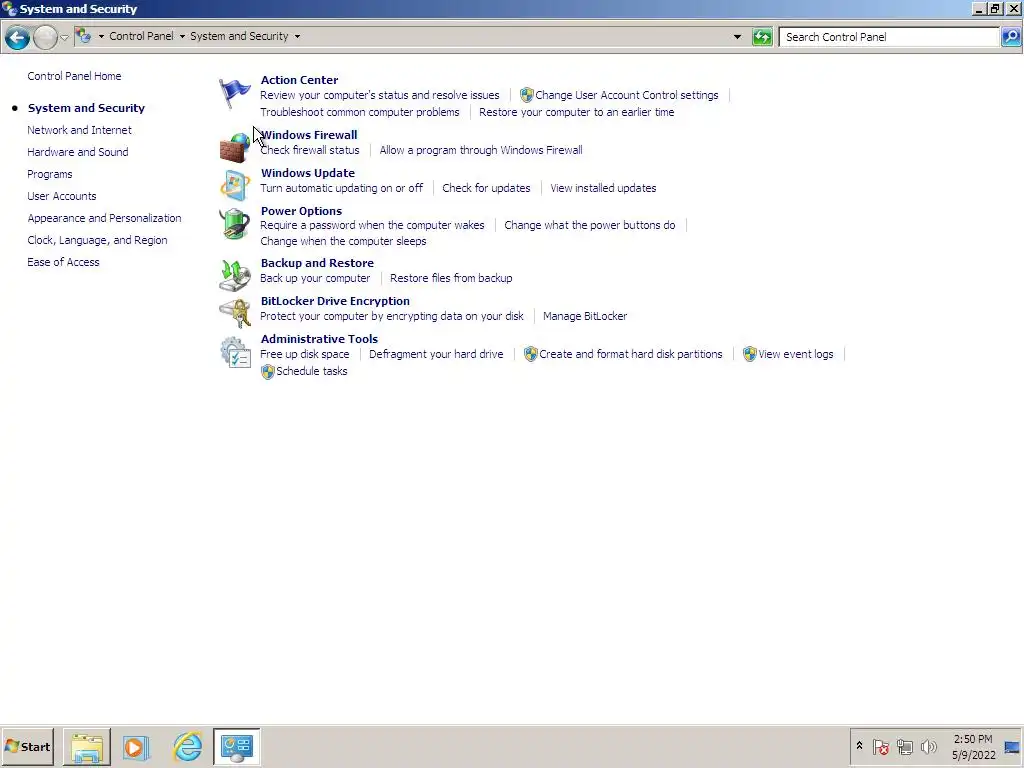The height and width of the screenshot is (768, 1024).
Task: Click Change when the computer sleeps
Action: (343, 241)
